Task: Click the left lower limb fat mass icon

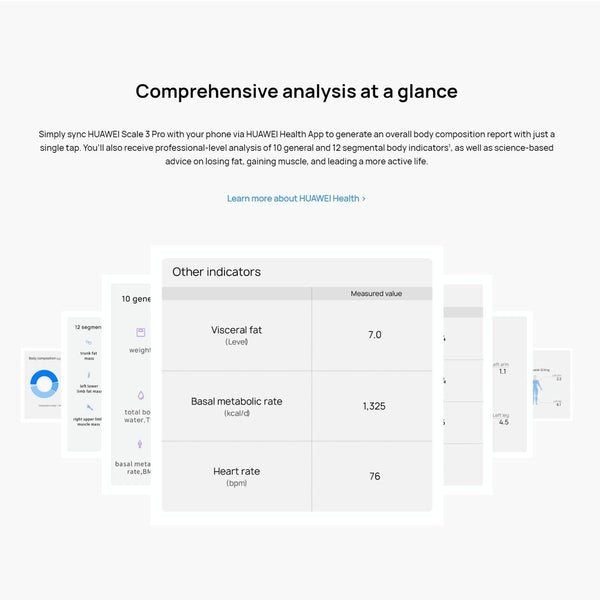Action: tap(88, 375)
